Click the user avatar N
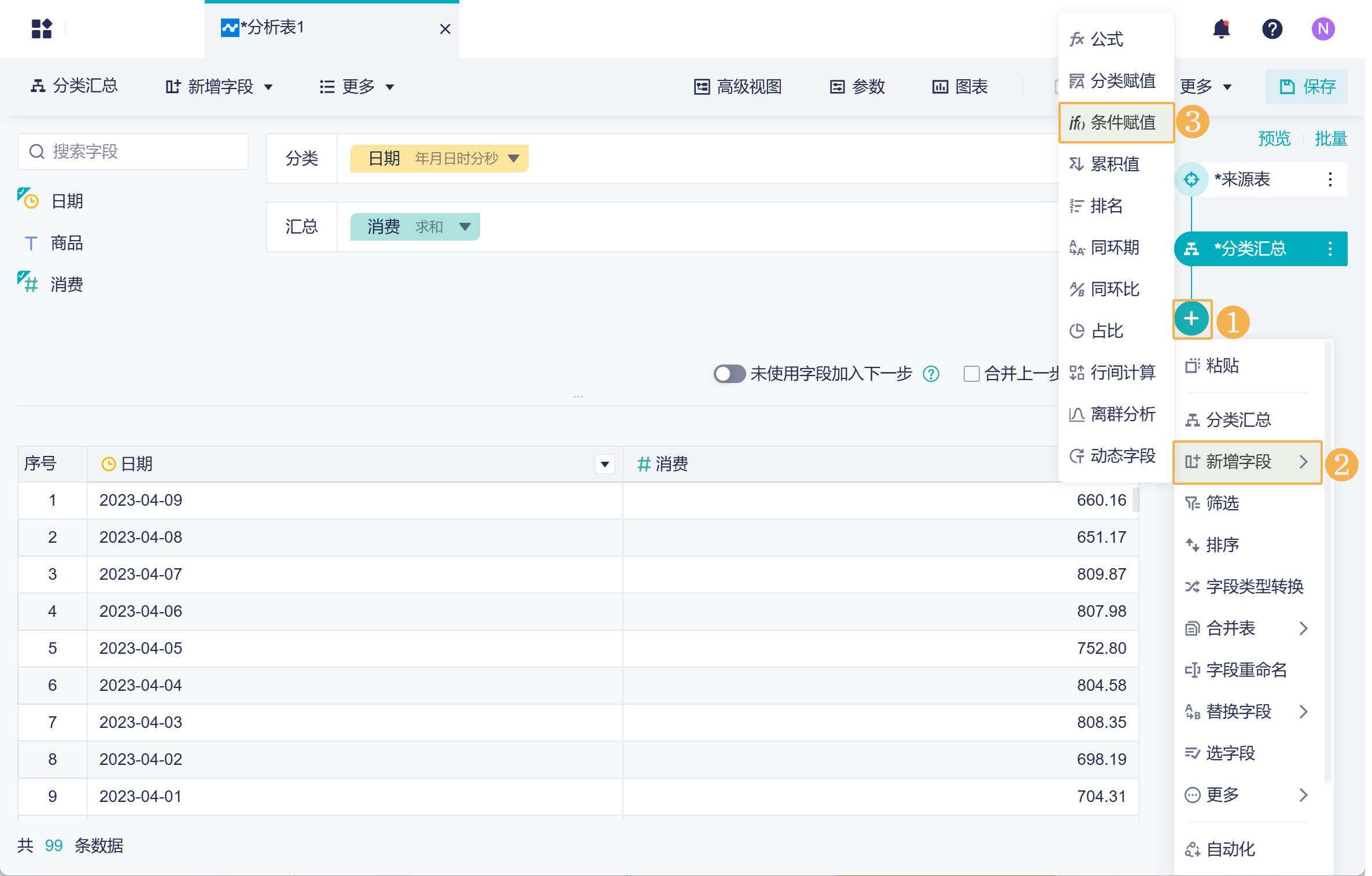The width and height of the screenshot is (1372, 876). 1323,28
